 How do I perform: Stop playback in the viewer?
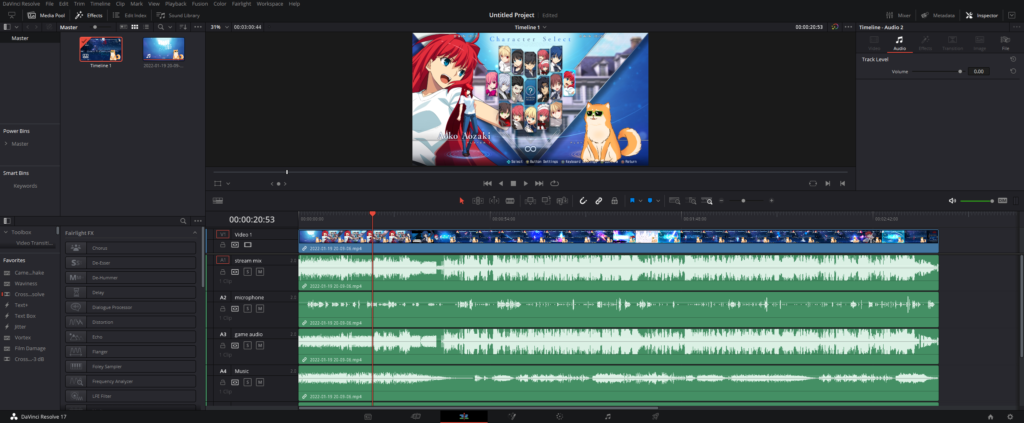[513, 183]
